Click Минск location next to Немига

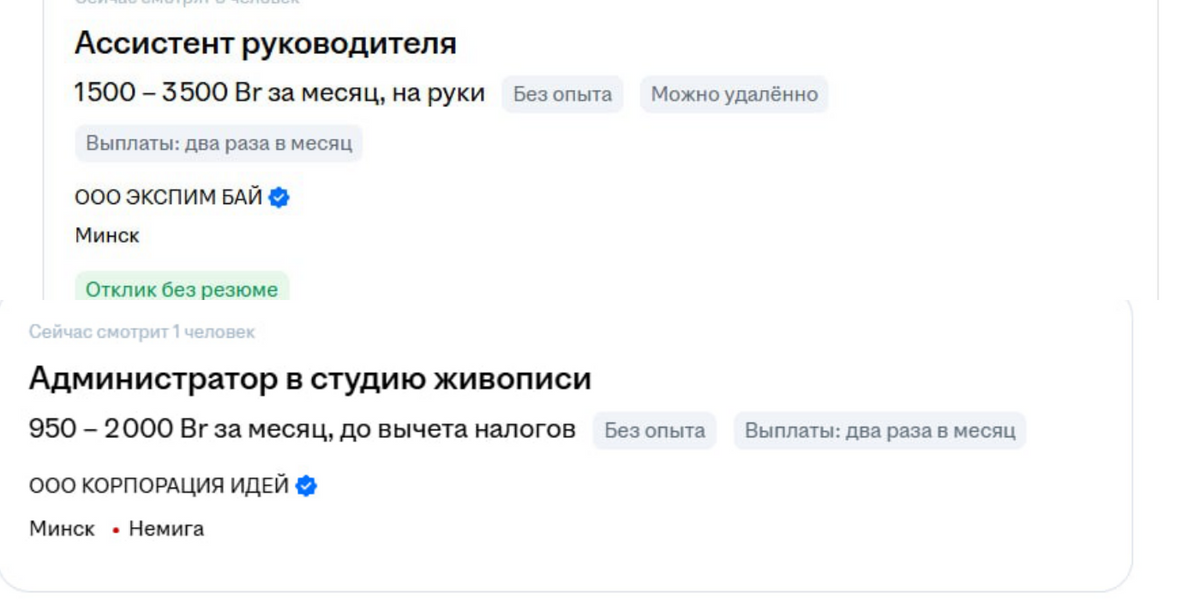coord(62,529)
